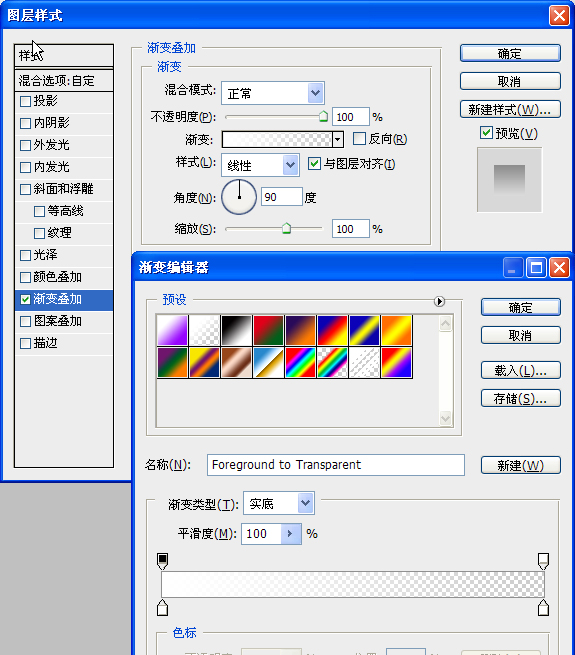The image size is (575, 655).
Task: Click the 角度 input showing 90
Action: (x=282, y=197)
